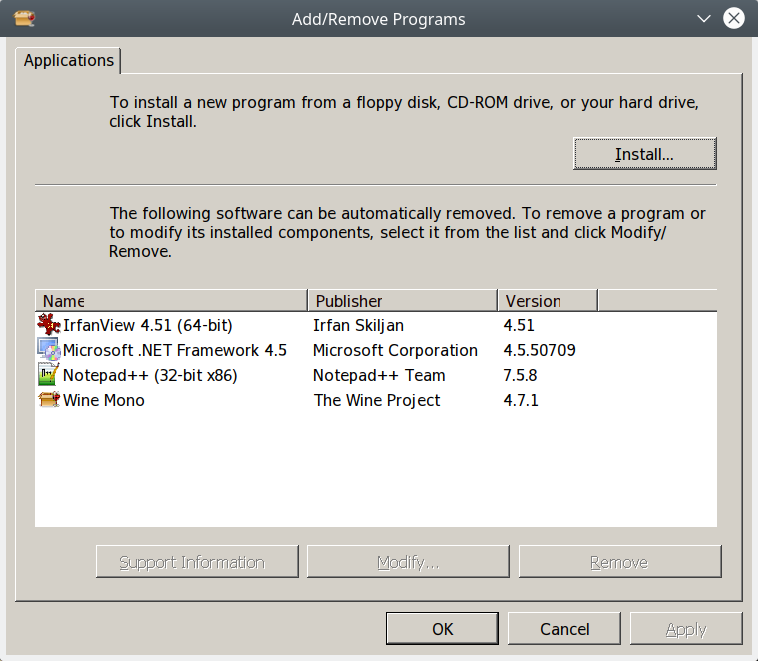Sort list by Version column header
The width and height of the screenshot is (758, 661).
click(548, 301)
